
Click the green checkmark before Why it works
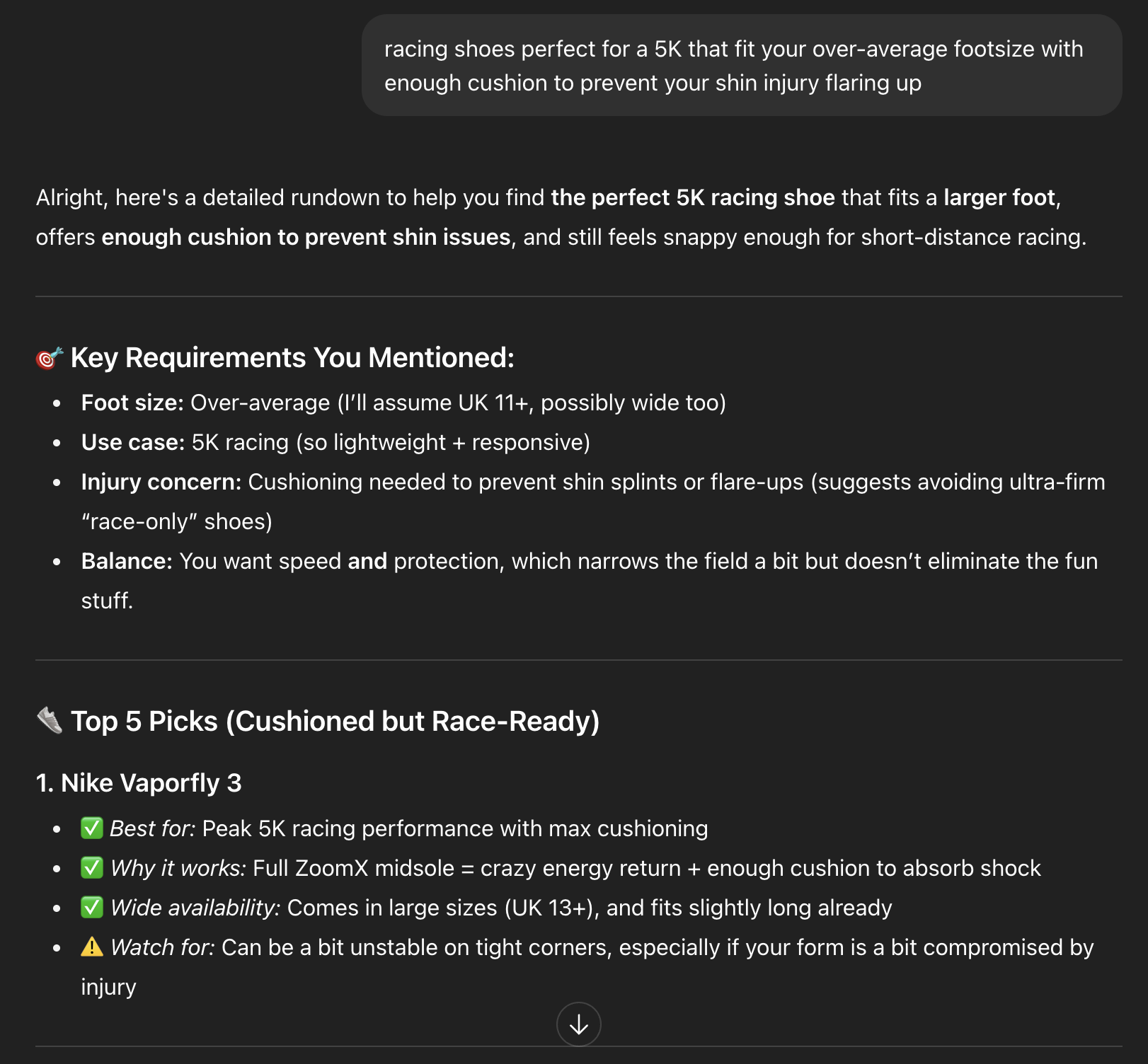[92, 867]
